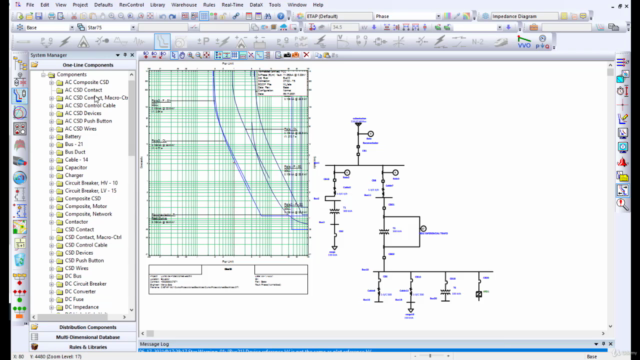The height and width of the screenshot is (360, 640).
Task: Open the Distribution Components section
Action: 83,327
